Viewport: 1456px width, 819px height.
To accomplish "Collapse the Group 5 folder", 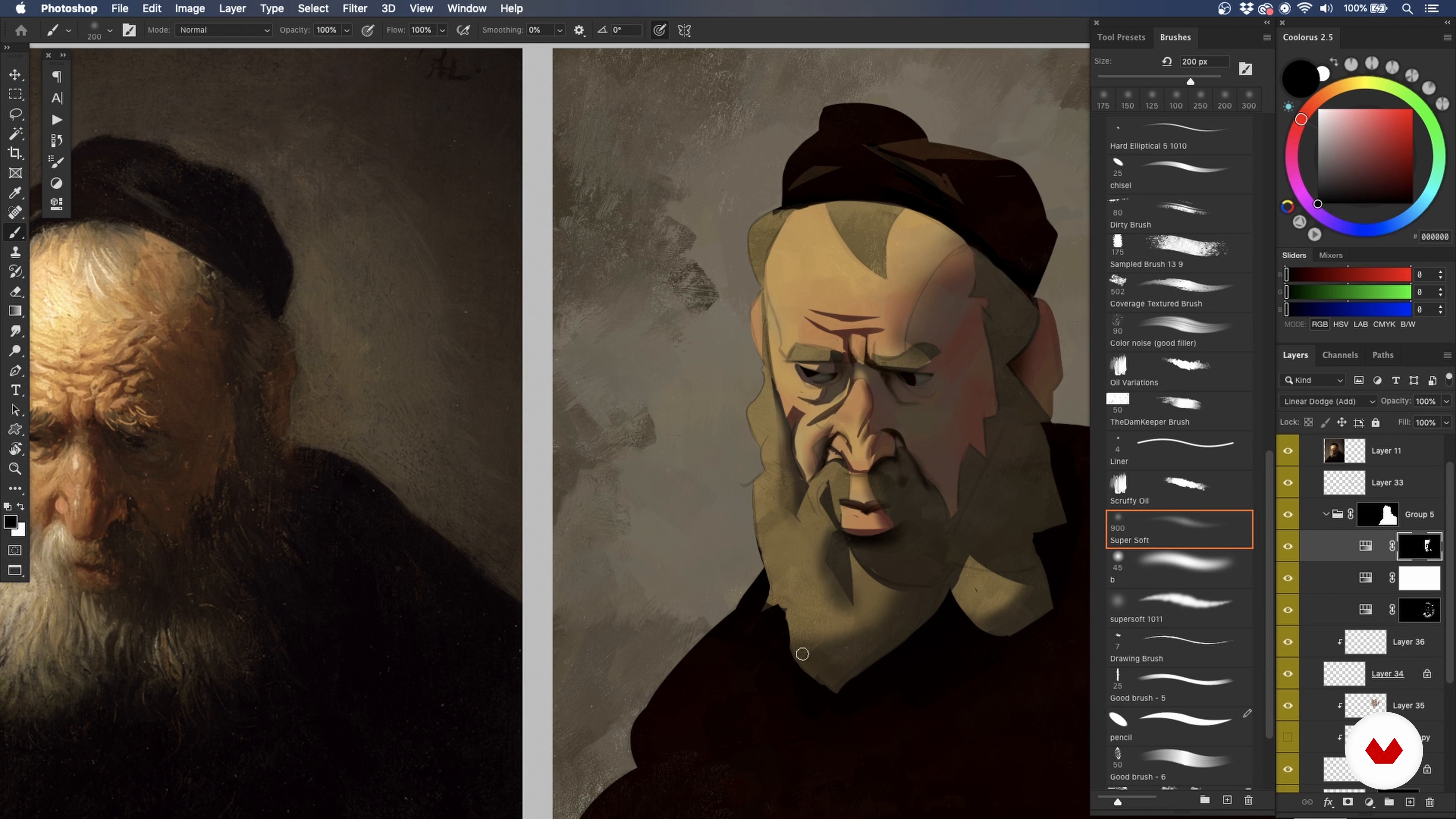I will click(x=1326, y=515).
